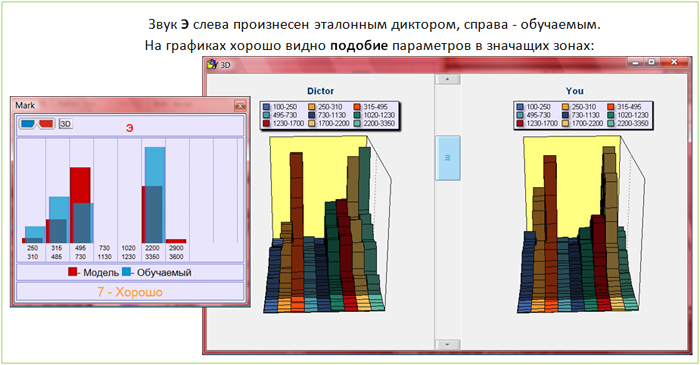Screen dimensions: 700x365
Task: Click the 2200-3350 text in You legend
Action: click(633, 123)
